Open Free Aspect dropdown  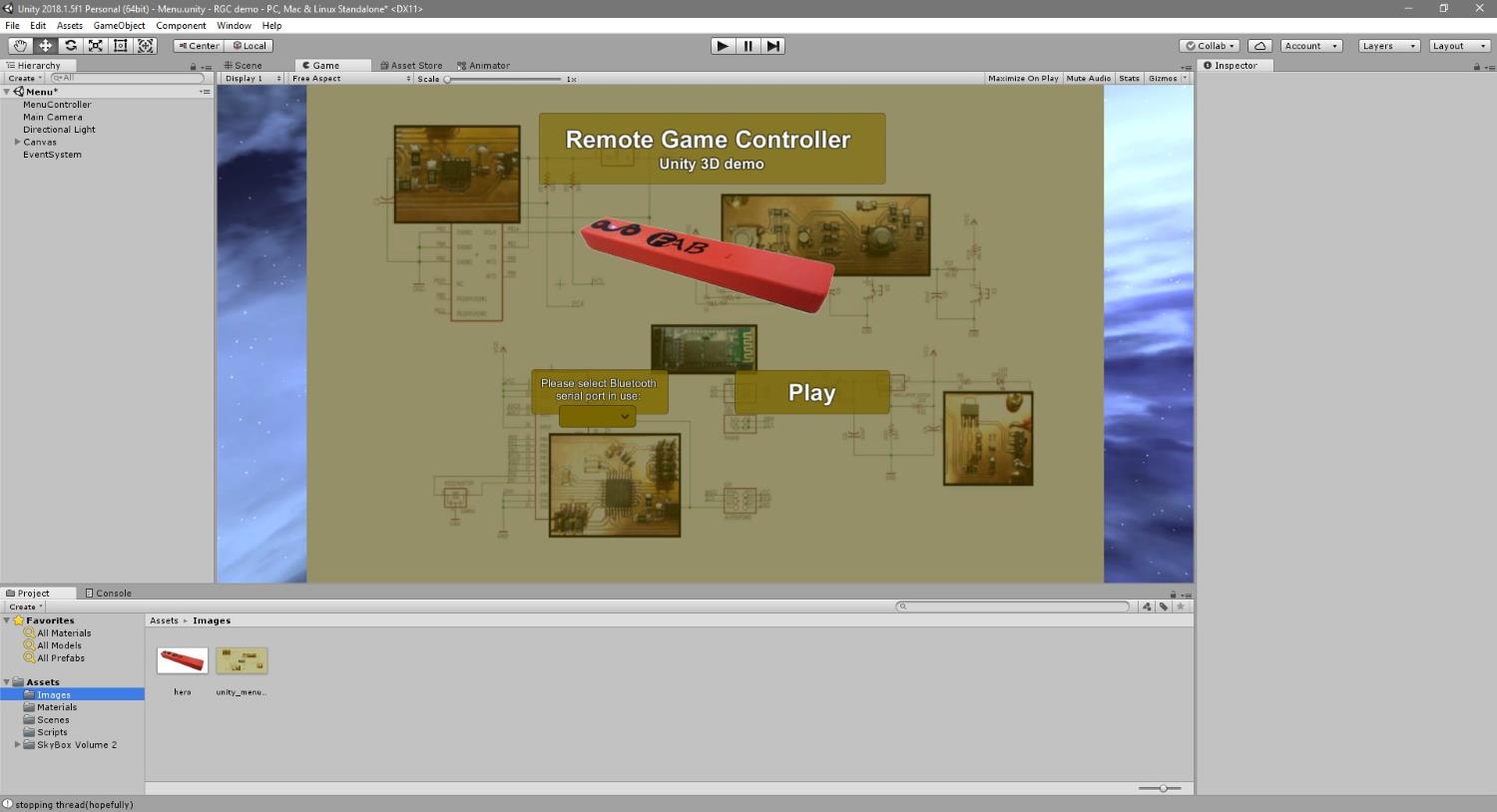pos(350,79)
